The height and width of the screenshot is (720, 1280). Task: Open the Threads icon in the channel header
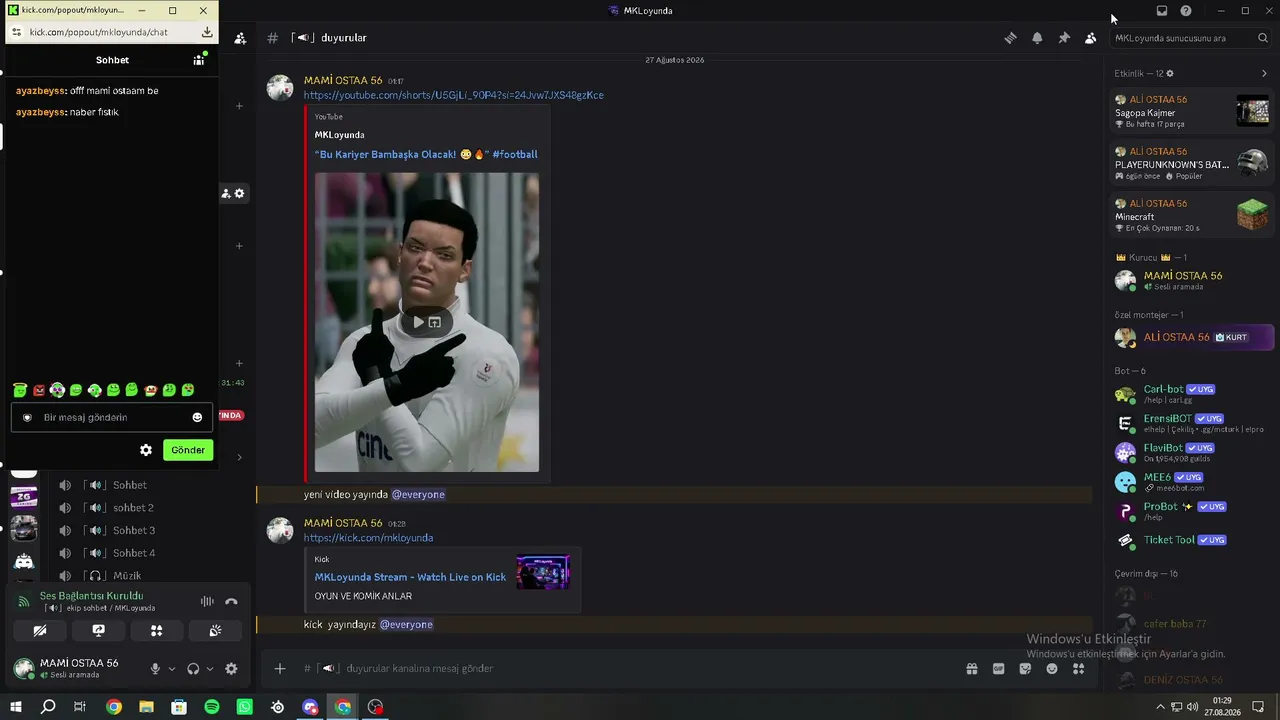(1010, 38)
